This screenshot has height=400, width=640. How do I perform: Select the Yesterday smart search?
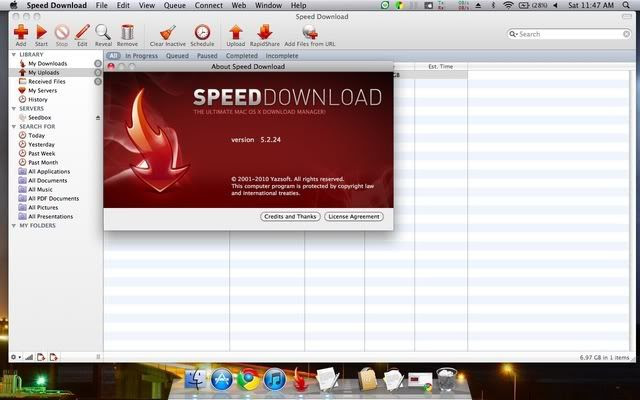tap(41, 144)
